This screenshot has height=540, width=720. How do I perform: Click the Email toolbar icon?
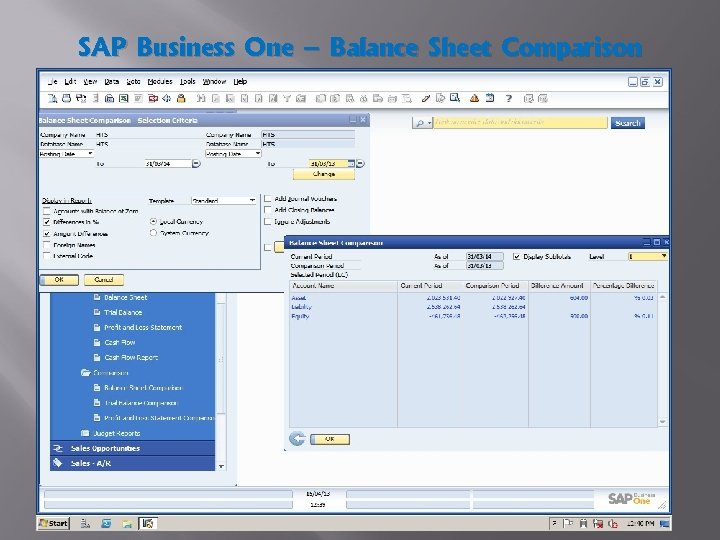coord(81,98)
